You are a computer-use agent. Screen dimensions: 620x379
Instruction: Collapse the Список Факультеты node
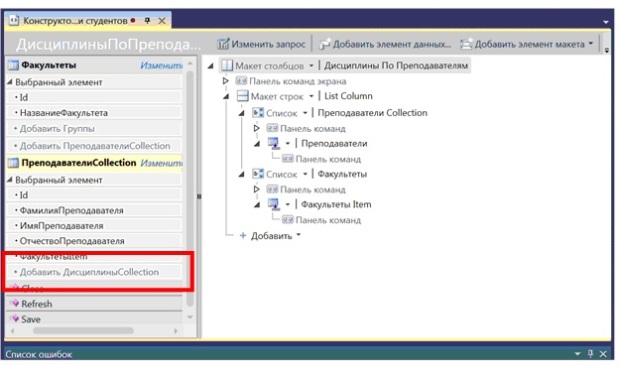coord(241,175)
